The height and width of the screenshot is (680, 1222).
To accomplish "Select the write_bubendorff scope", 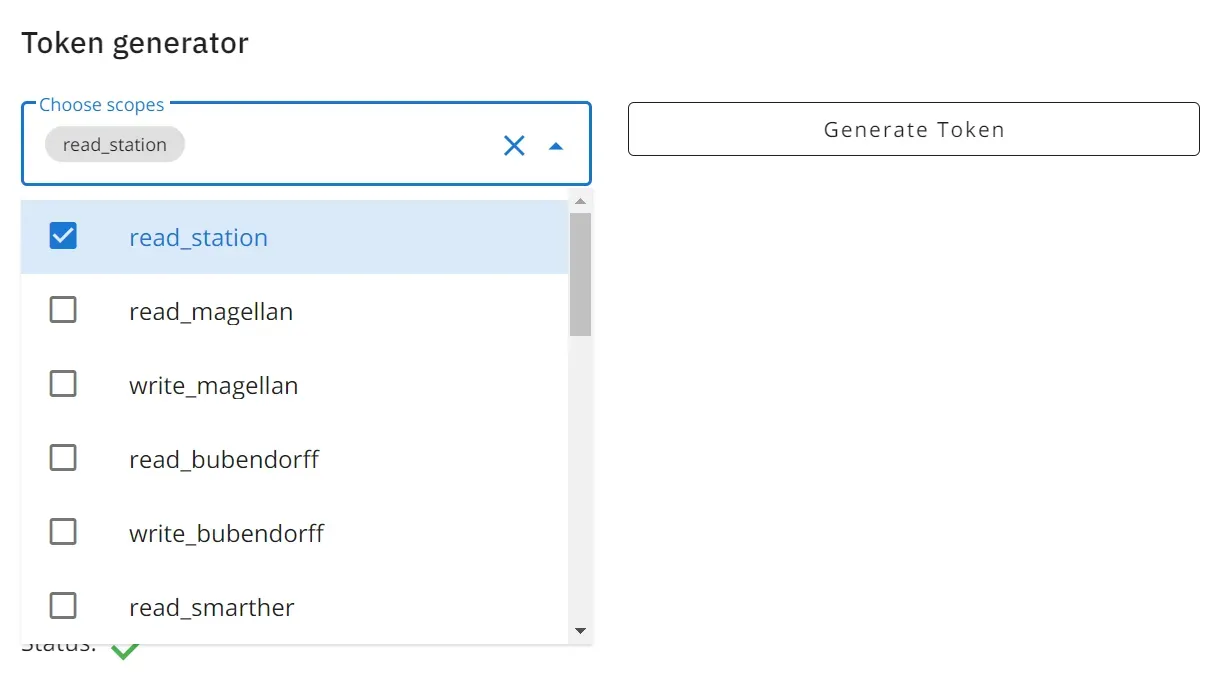I will click(x=63, y=531).
